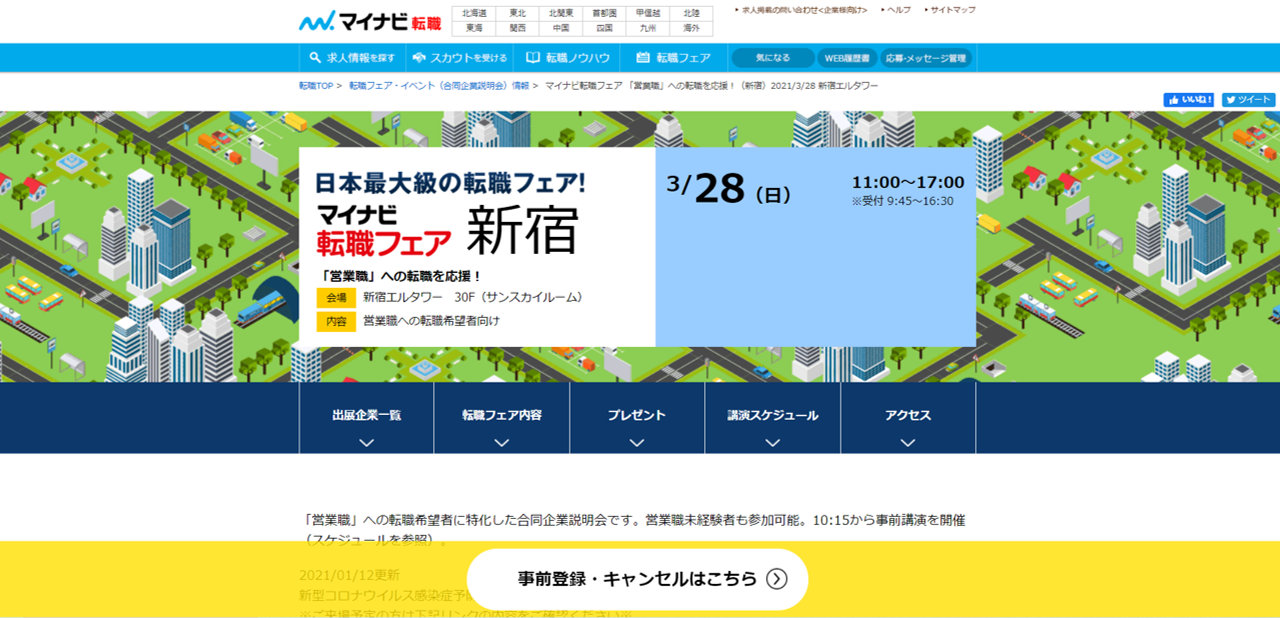Jump to the 出展企業一覧 section
1280x618 pixels.
(367, 418)
